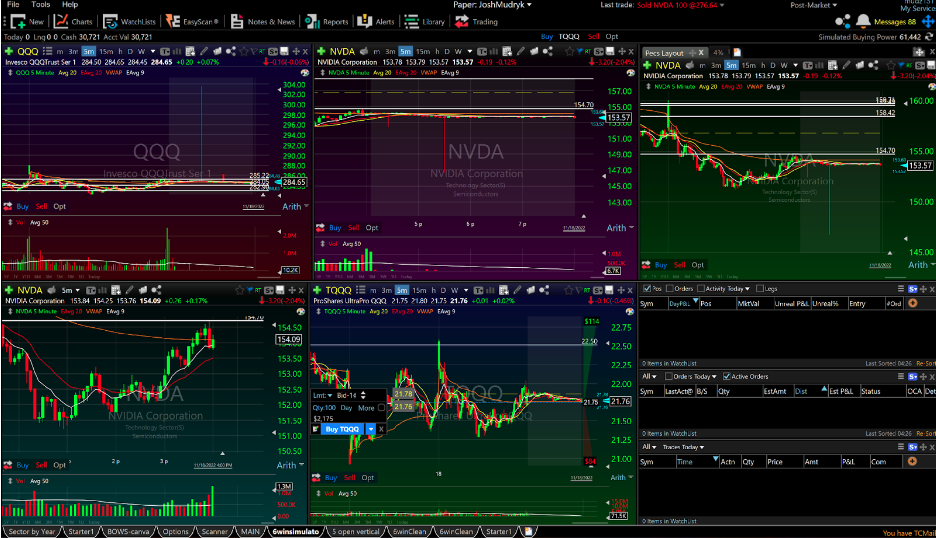The height and width of the screenshot is (538, 936).
Task: Open the Last trade dropdown arrow
Action: point(722,5)
